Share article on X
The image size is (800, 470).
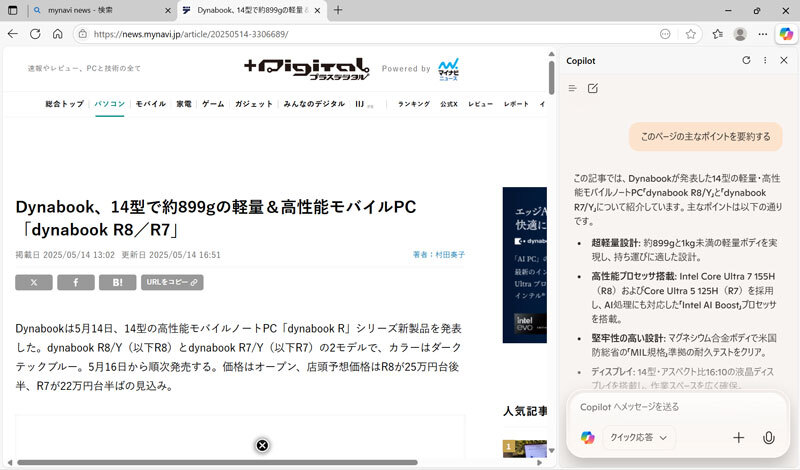pyautogui.click(x=34, y=282)
